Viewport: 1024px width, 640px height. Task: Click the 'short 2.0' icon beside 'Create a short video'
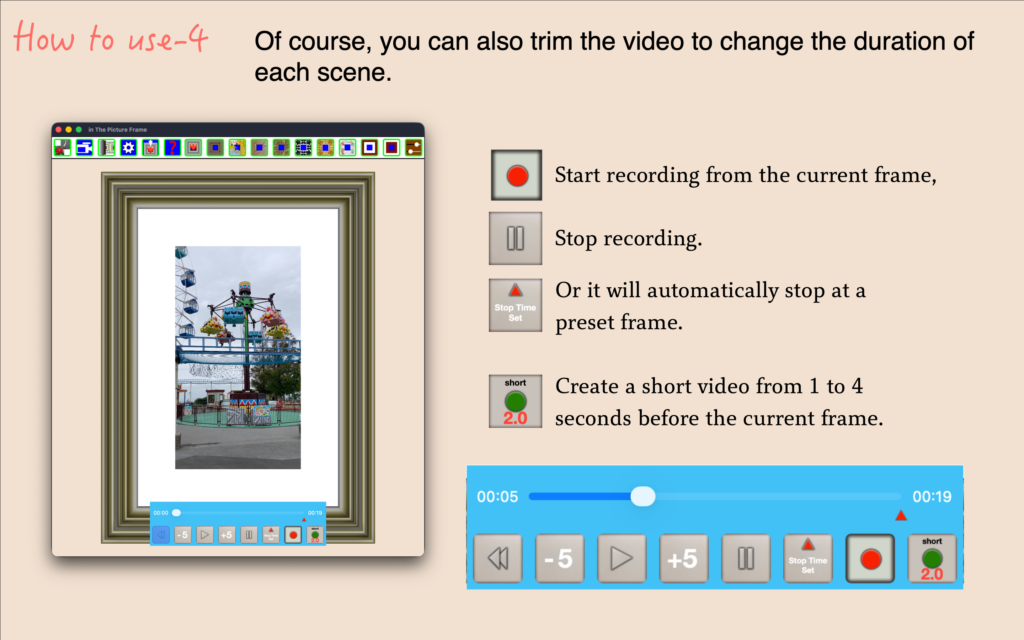tap(516, 401)
